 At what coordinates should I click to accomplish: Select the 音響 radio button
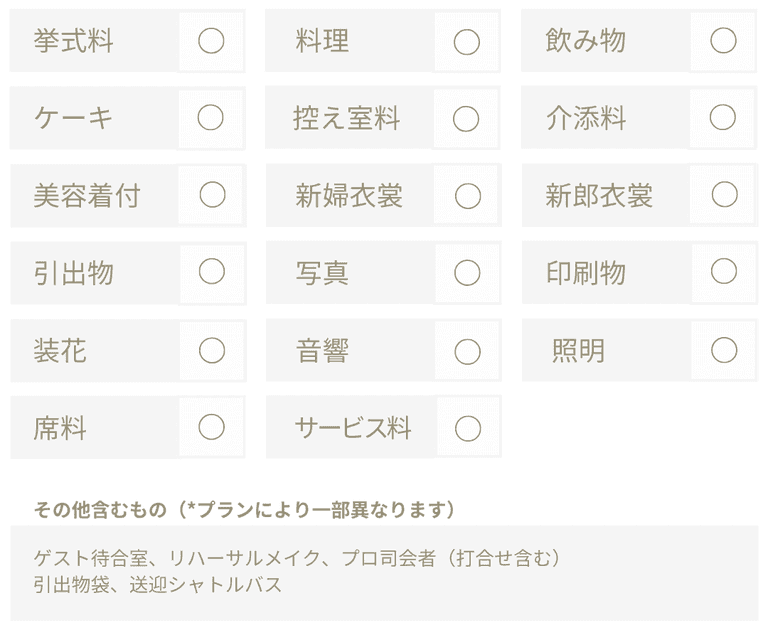pyautogui.click(x=468, y=351)
